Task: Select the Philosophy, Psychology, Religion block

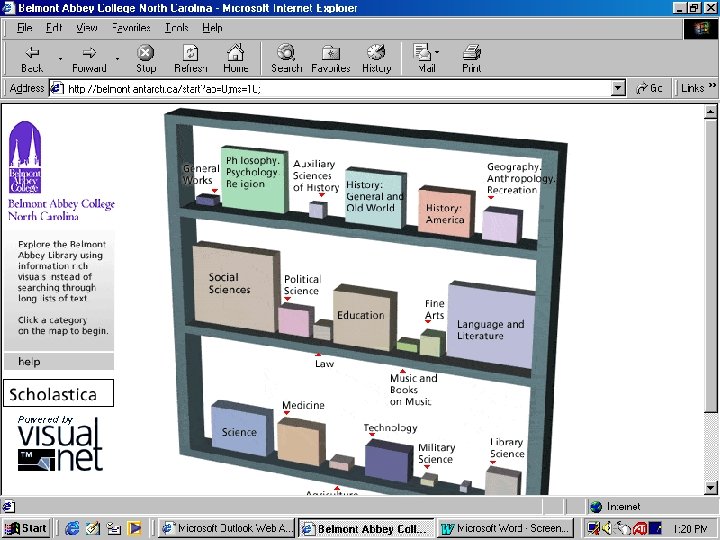Action: pyautogui.click(x=254, y=180)
